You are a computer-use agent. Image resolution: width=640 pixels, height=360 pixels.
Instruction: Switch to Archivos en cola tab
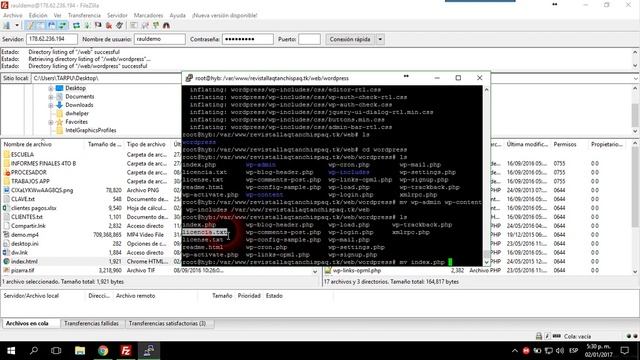(27, 323)
